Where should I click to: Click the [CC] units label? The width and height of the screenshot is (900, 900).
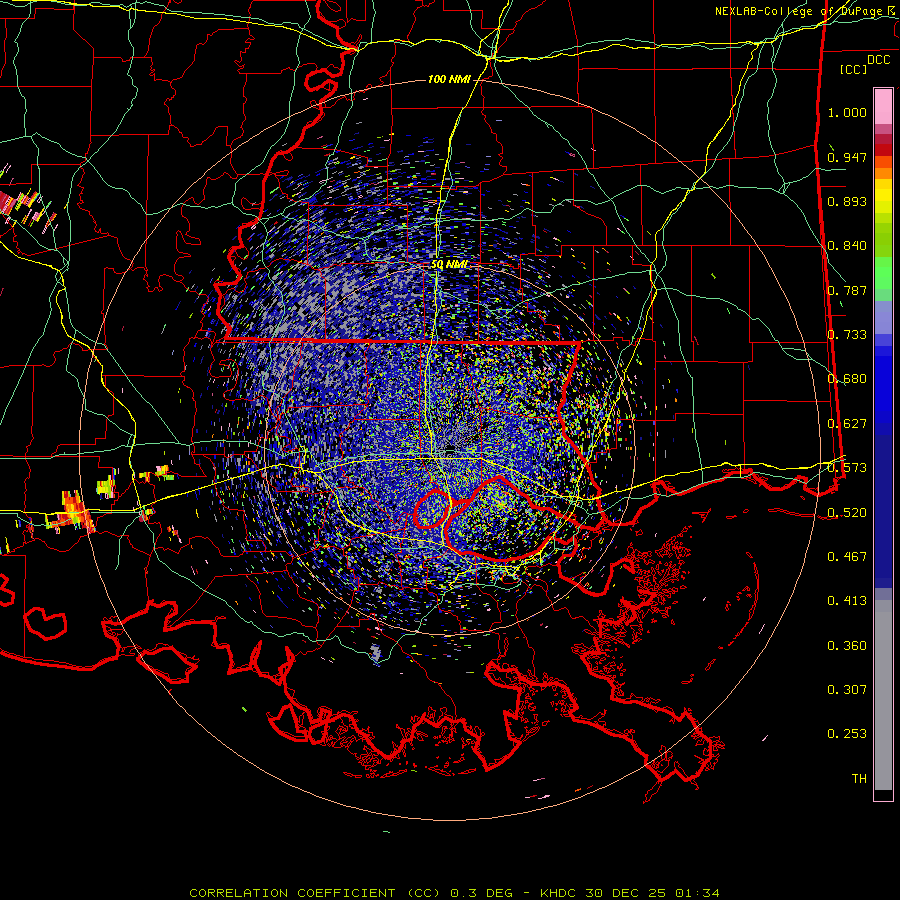854,69
